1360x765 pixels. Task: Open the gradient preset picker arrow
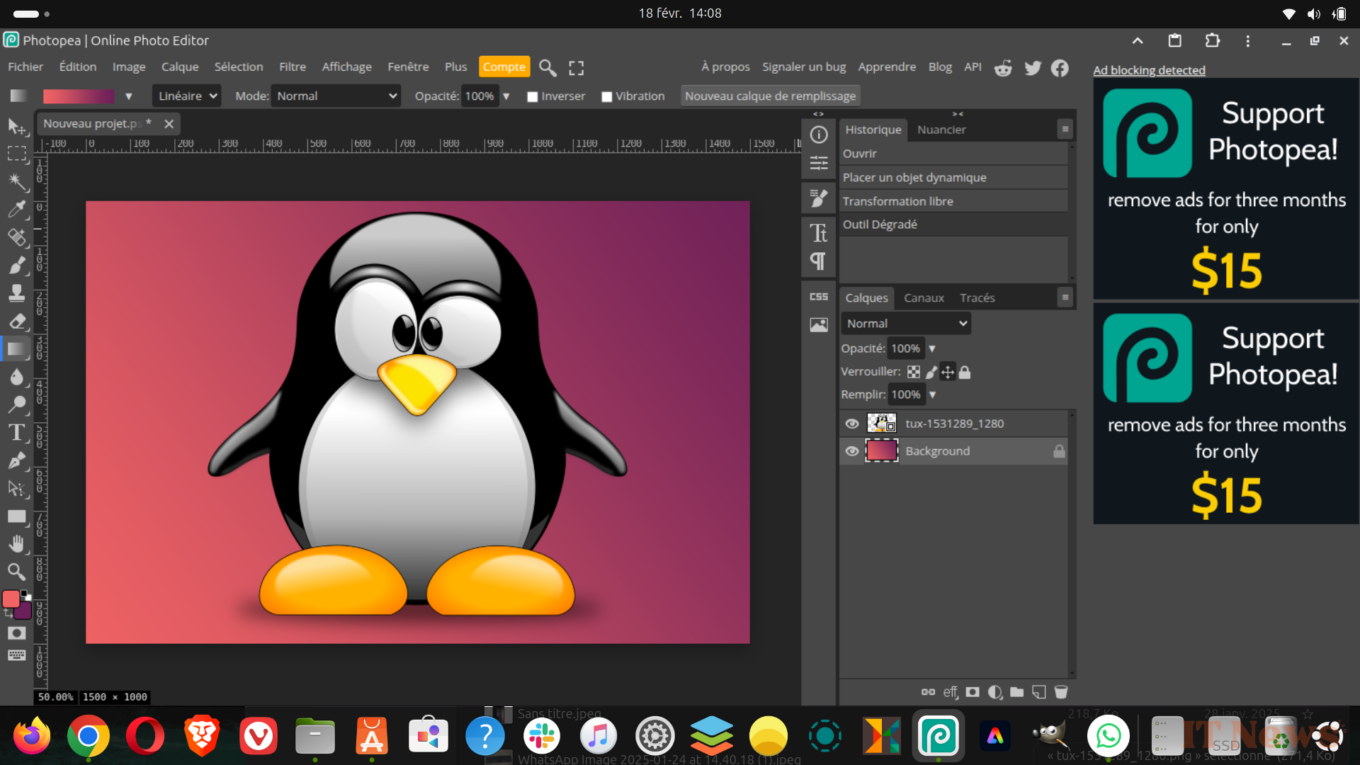tap(129, 97)
